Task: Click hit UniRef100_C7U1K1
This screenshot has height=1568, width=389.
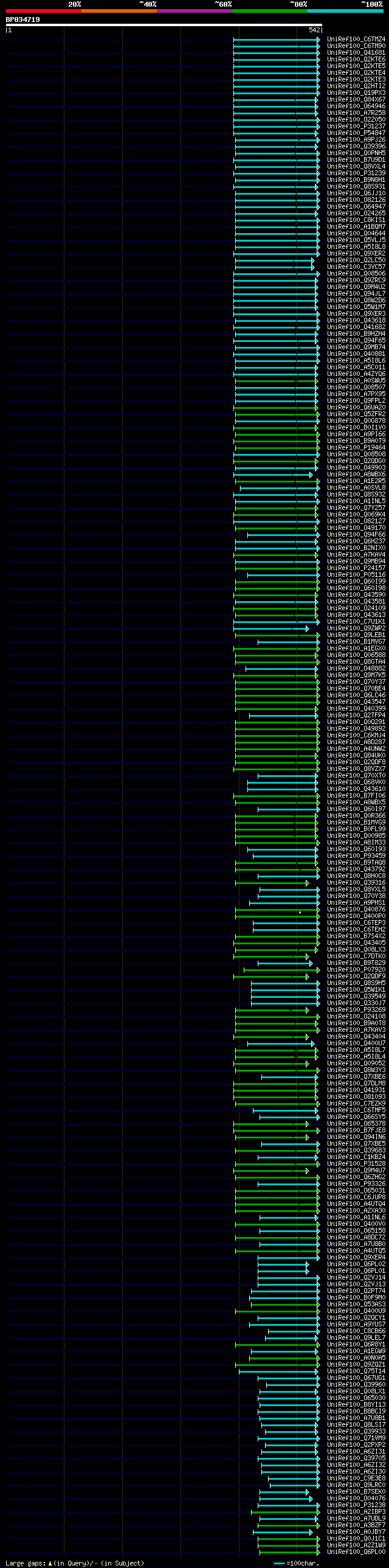Action: 356,622
